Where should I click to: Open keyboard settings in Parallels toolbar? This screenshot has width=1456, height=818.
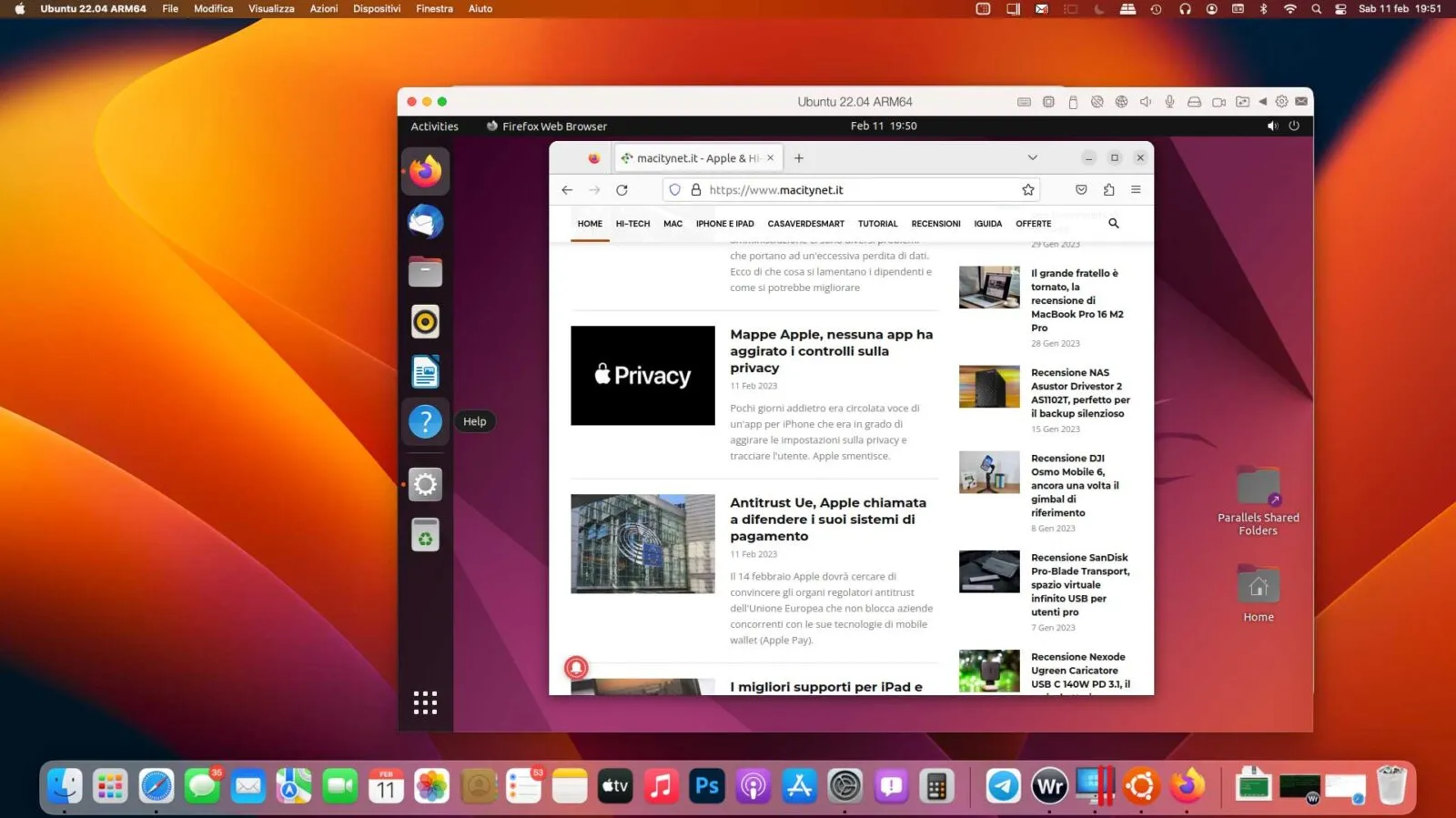1024,102
